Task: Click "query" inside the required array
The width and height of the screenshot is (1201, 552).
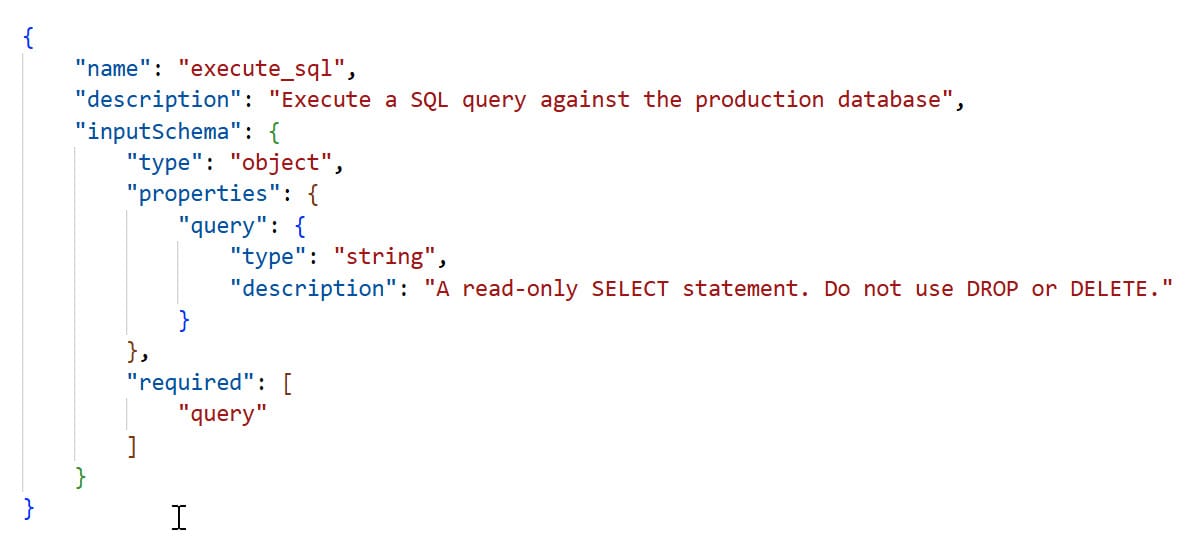Action: pos(222,414)
